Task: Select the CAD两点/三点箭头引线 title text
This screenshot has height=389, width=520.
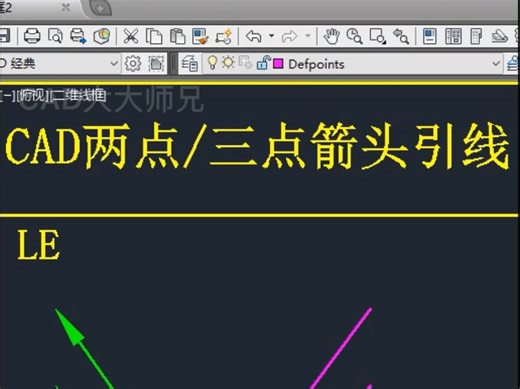Action: click(257, 145)
